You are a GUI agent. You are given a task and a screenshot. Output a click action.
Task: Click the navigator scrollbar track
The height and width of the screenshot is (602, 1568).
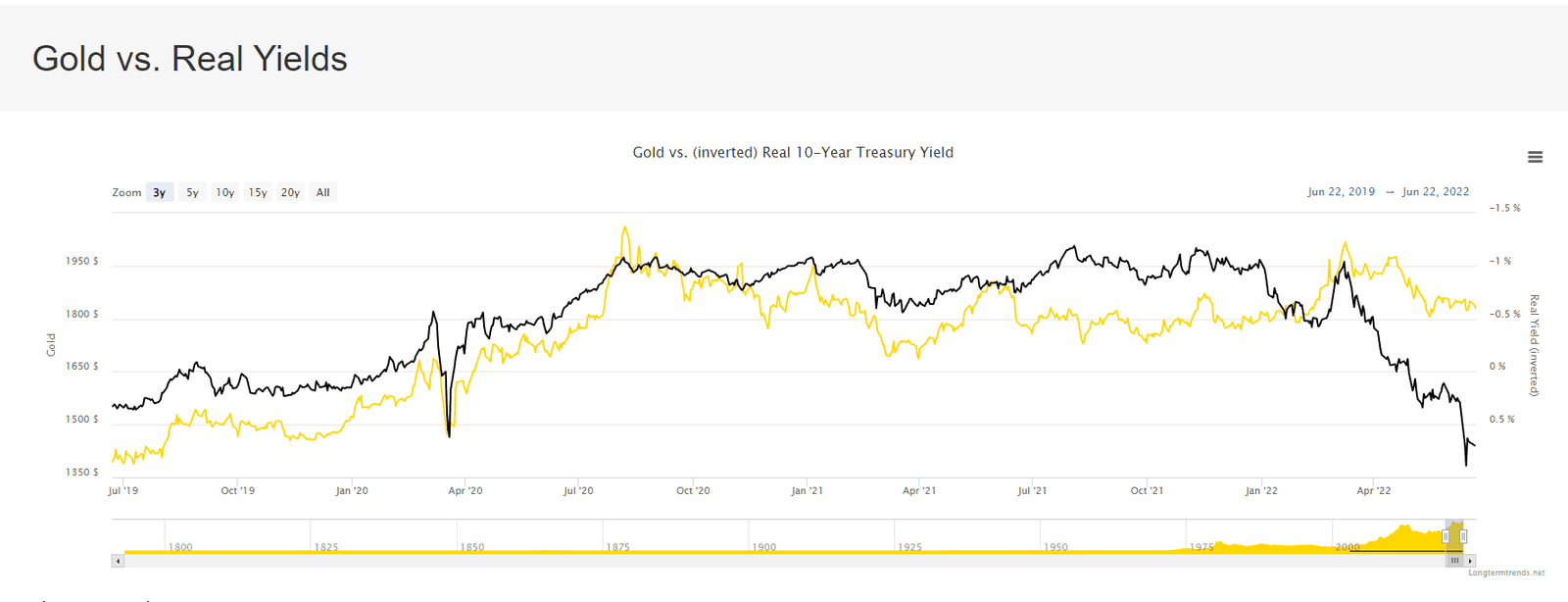(784, 561)
